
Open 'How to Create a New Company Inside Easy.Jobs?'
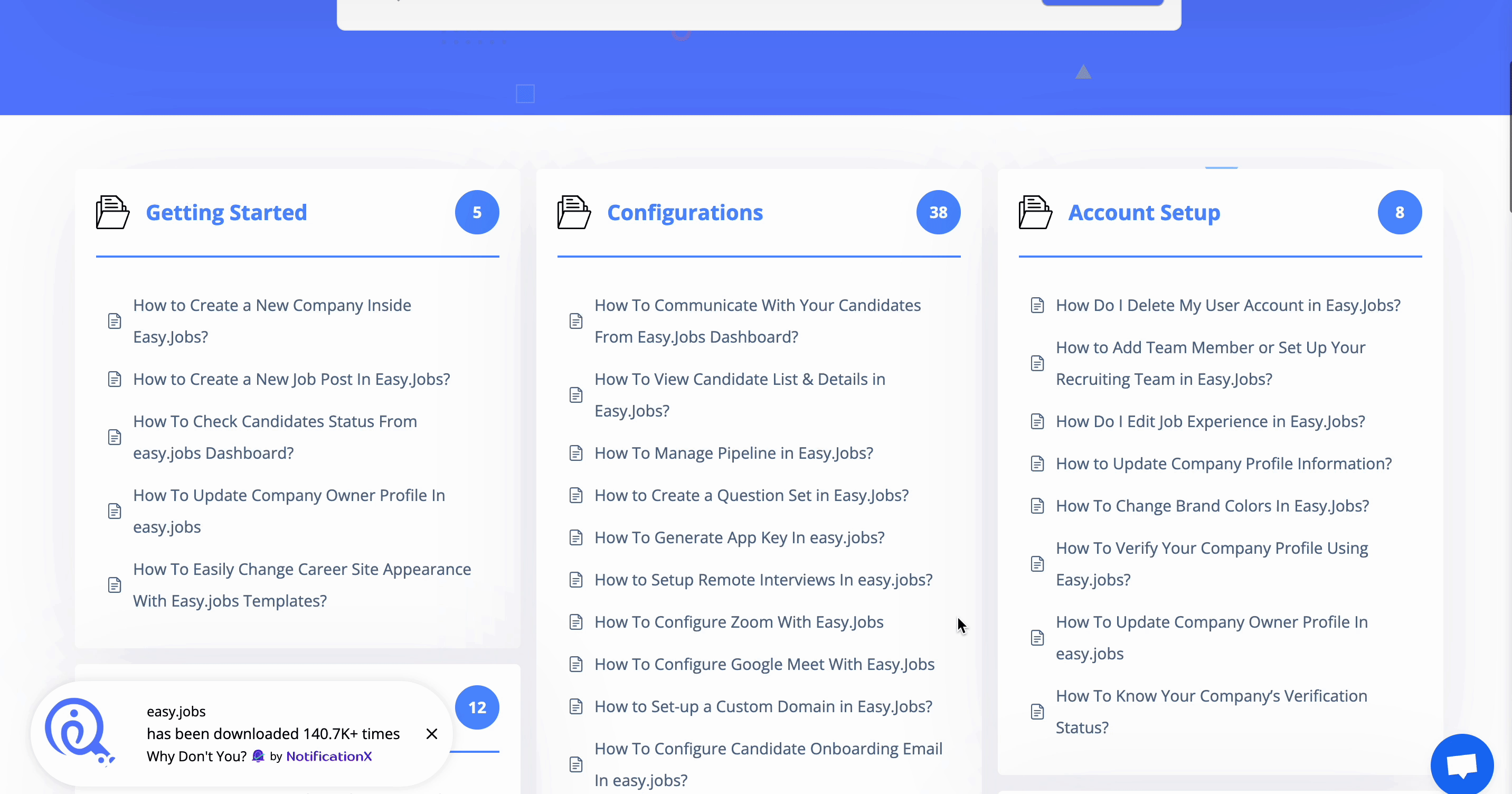(272, 321)
